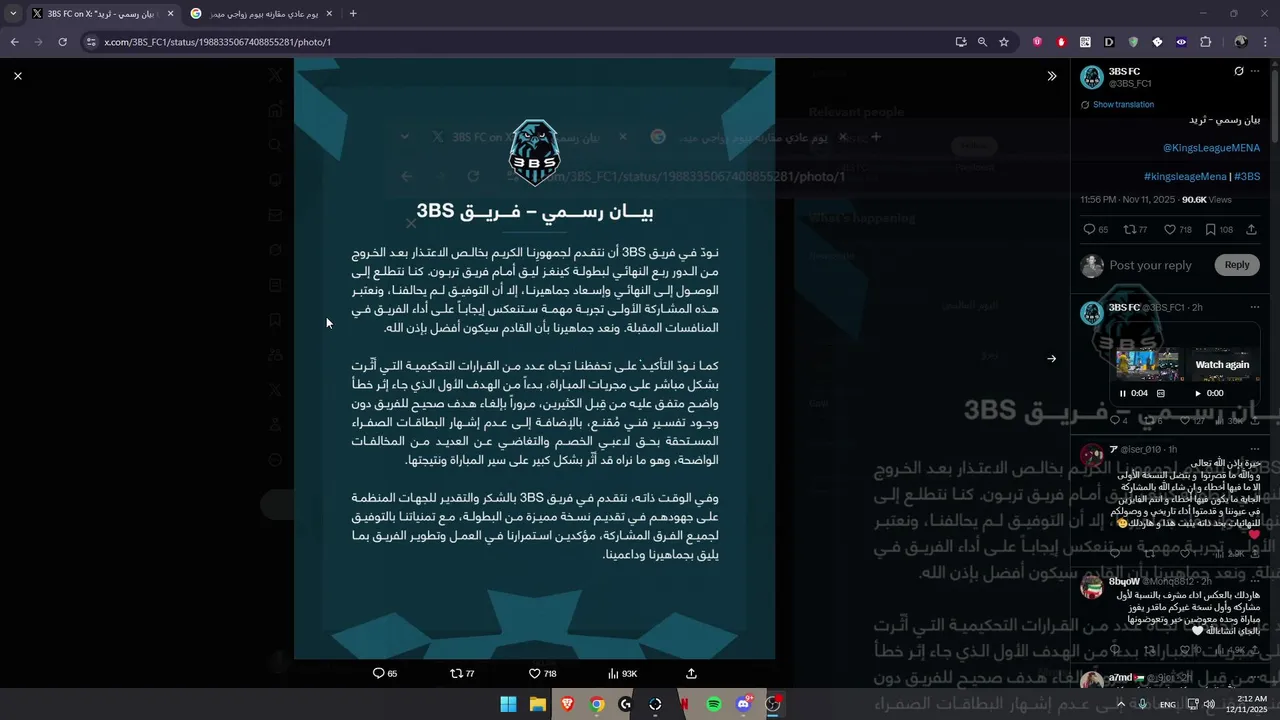Open the white diamond tag extension

coord(1157,42)
